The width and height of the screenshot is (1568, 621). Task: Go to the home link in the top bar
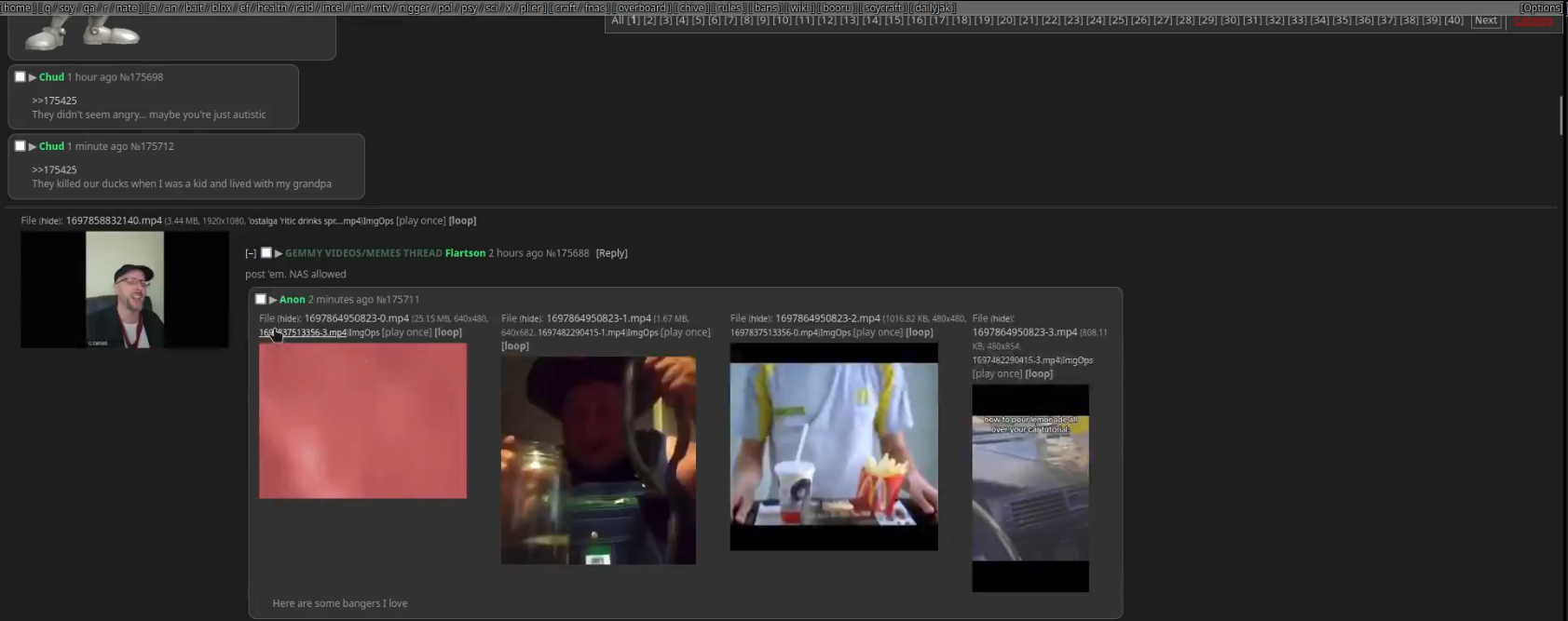(x=17, y=7)
